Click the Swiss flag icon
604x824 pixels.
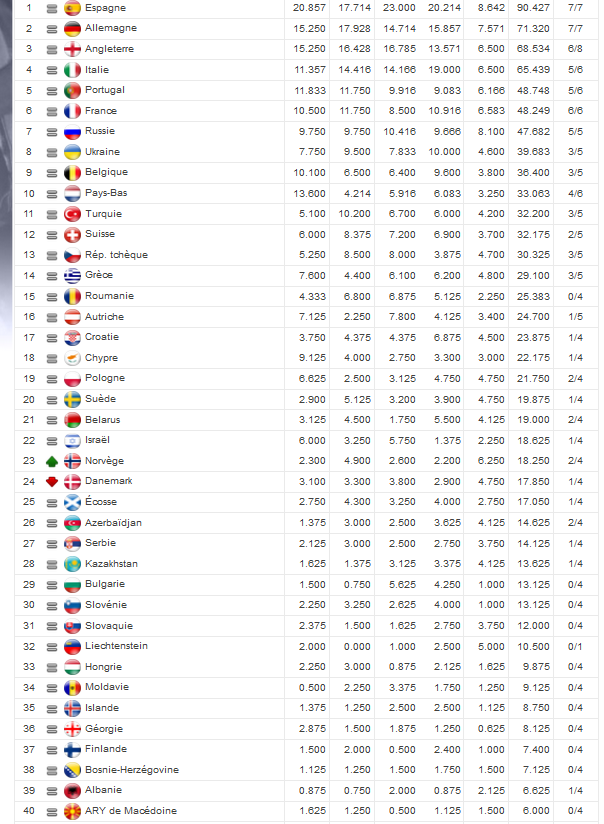72,234
